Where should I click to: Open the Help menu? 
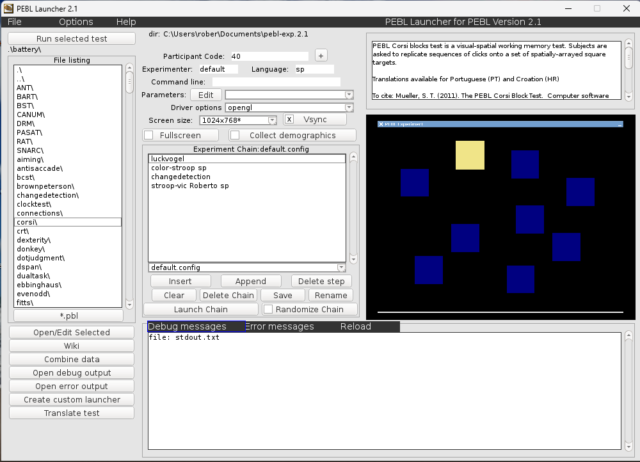[x=126, y=22]
